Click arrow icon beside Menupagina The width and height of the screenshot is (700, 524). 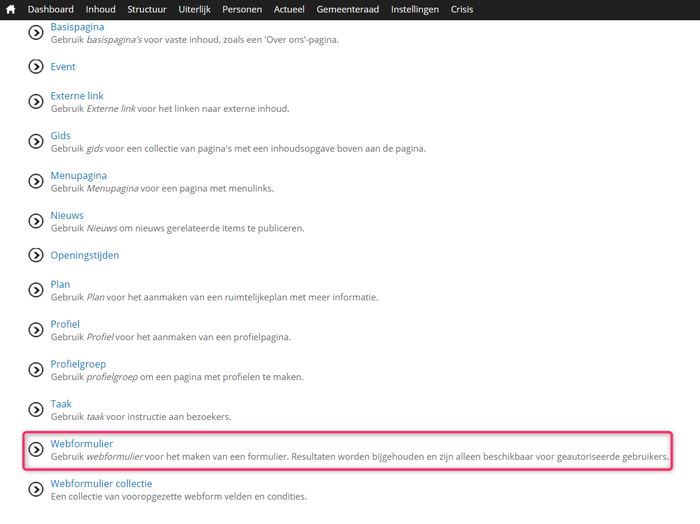(36, 181)
